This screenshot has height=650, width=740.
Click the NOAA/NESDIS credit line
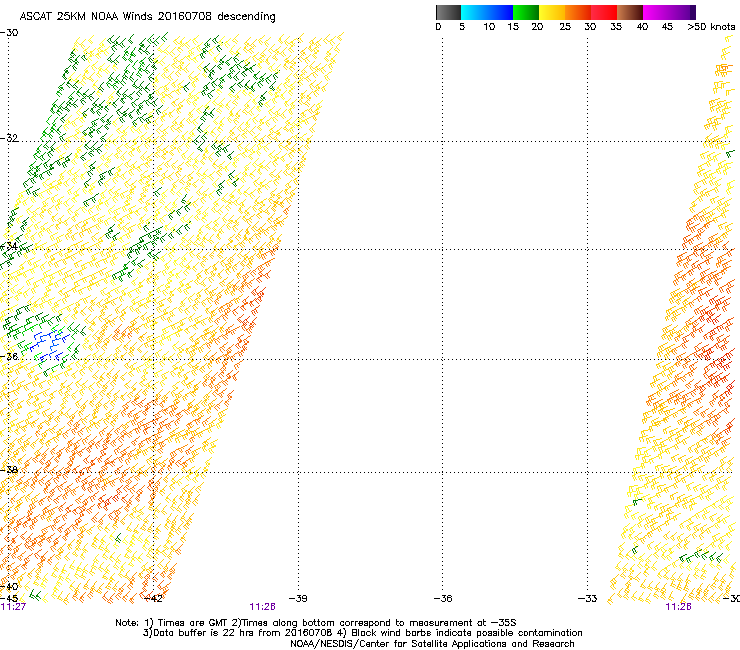[x=432, y=644]
